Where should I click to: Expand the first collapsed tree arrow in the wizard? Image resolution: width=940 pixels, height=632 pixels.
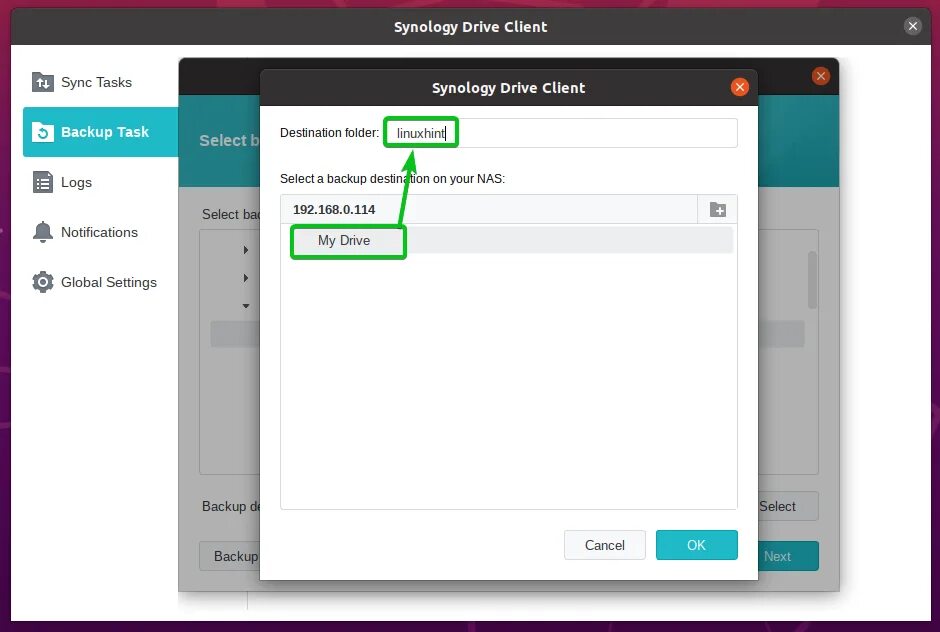coord(245,249)
